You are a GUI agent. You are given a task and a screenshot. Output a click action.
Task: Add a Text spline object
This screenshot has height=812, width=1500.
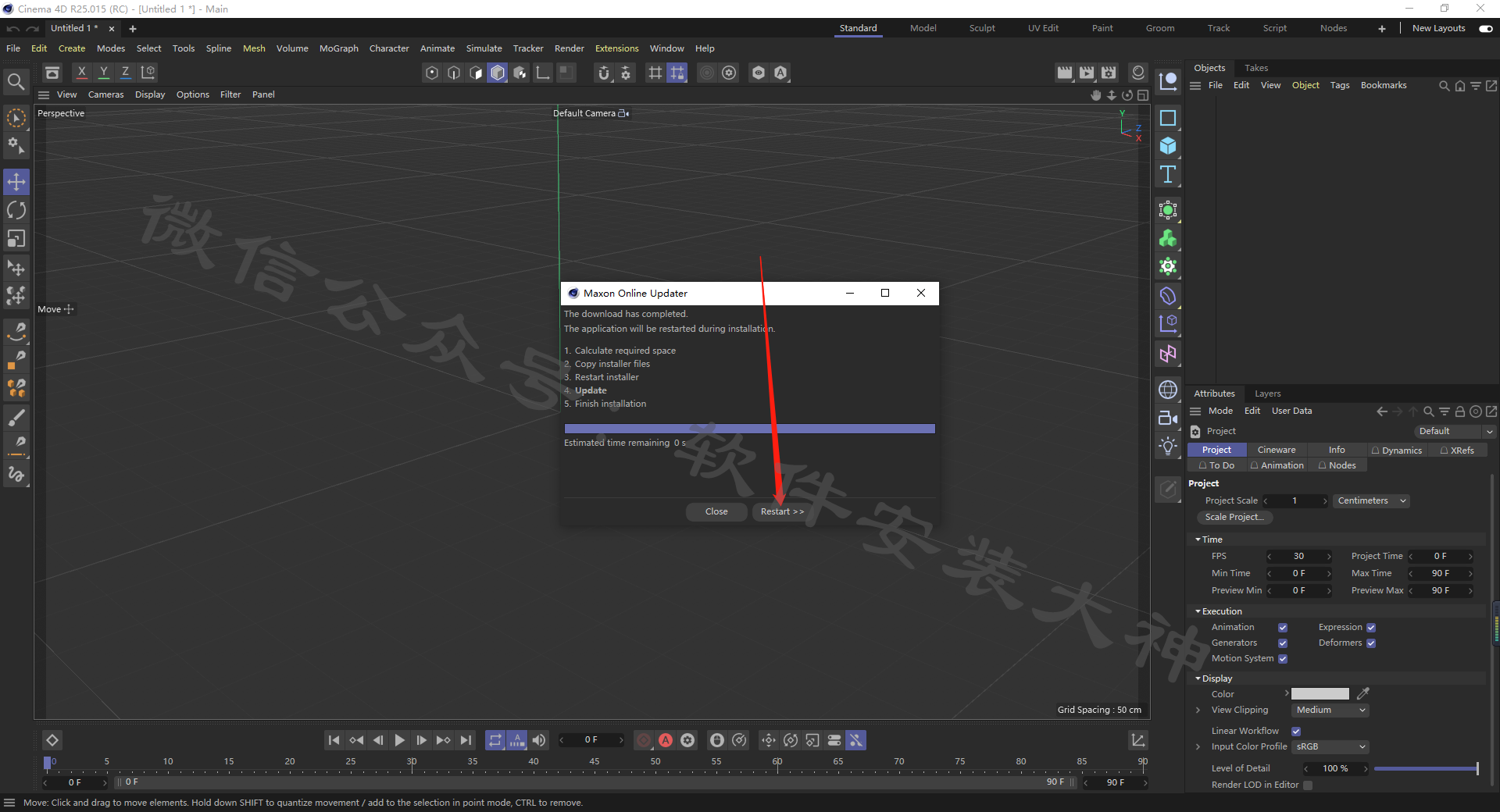pos(1168,174)
